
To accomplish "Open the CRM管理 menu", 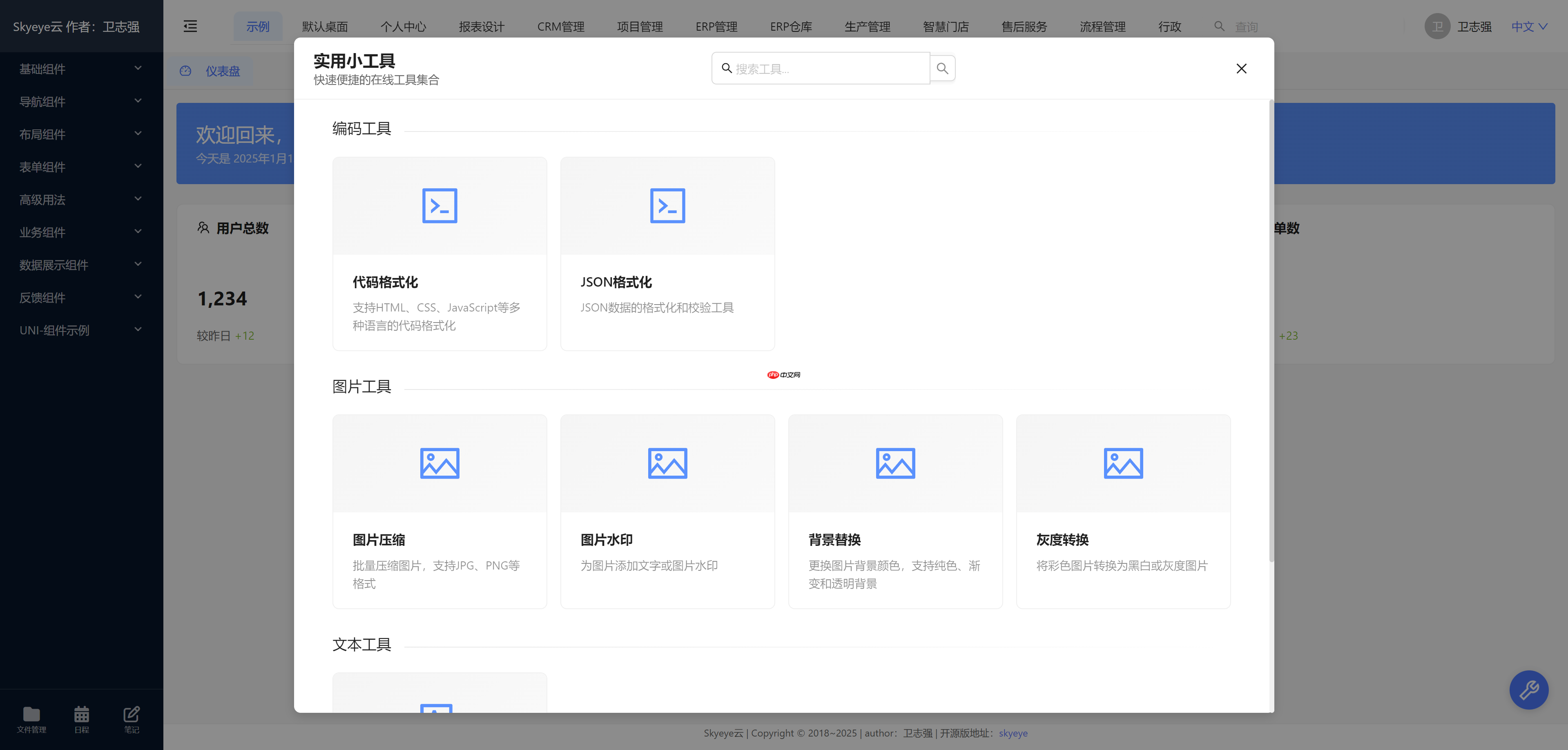I will [x=561, y=26].
